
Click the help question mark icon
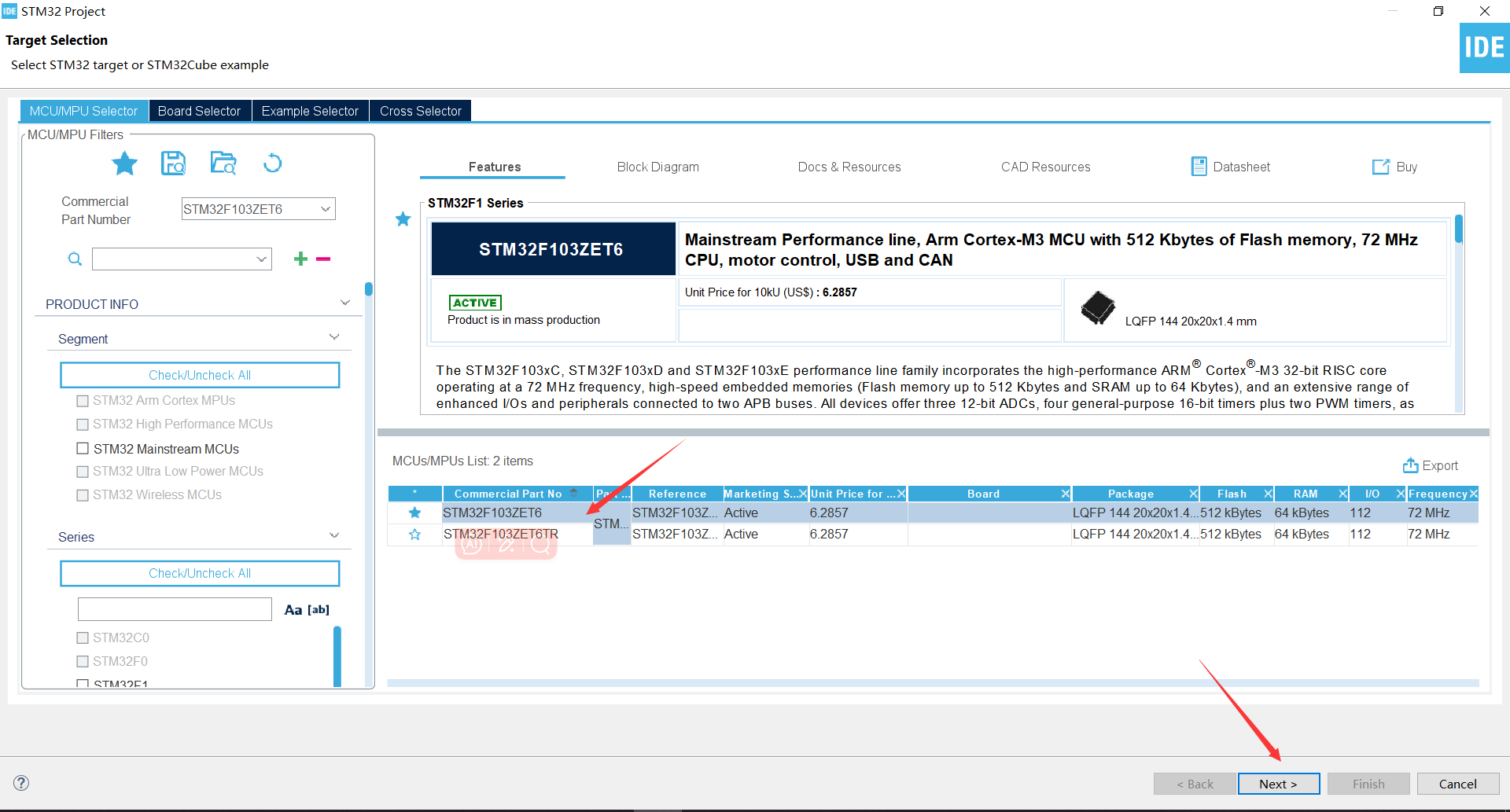click(21, 783)
